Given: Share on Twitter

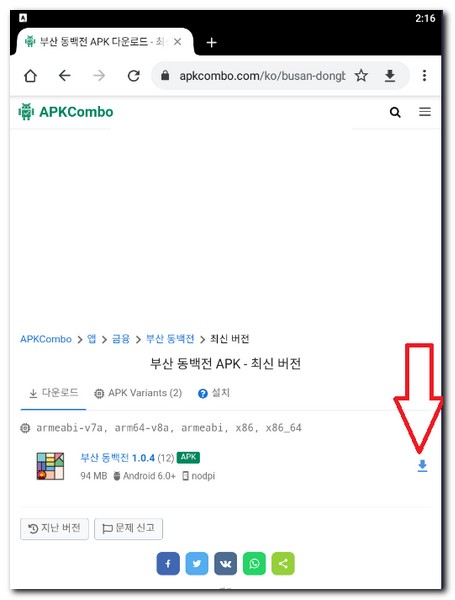Looking at the screenshot, I should click(197, 563).
